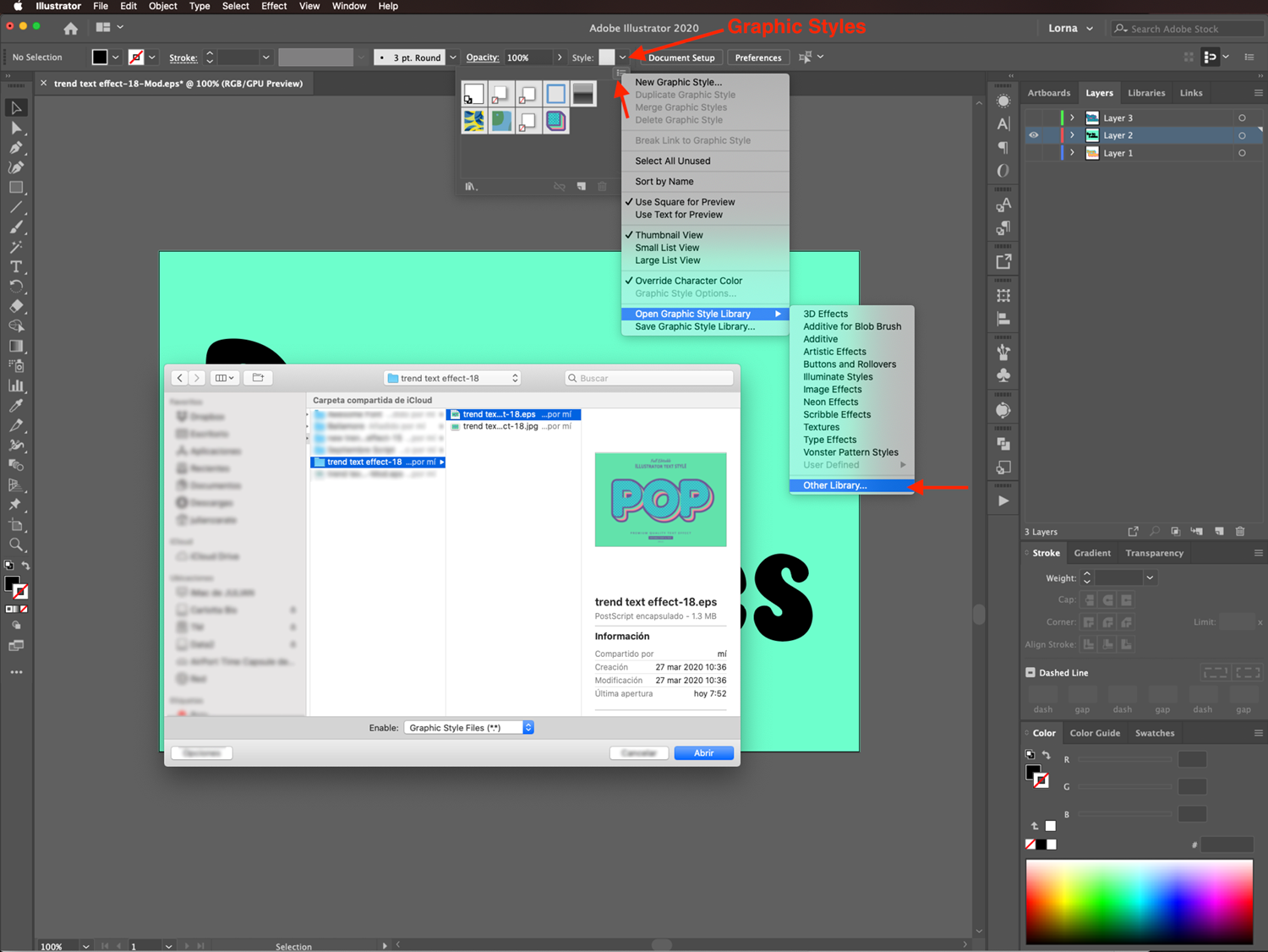Open the Style dropdown arrow

623,57
